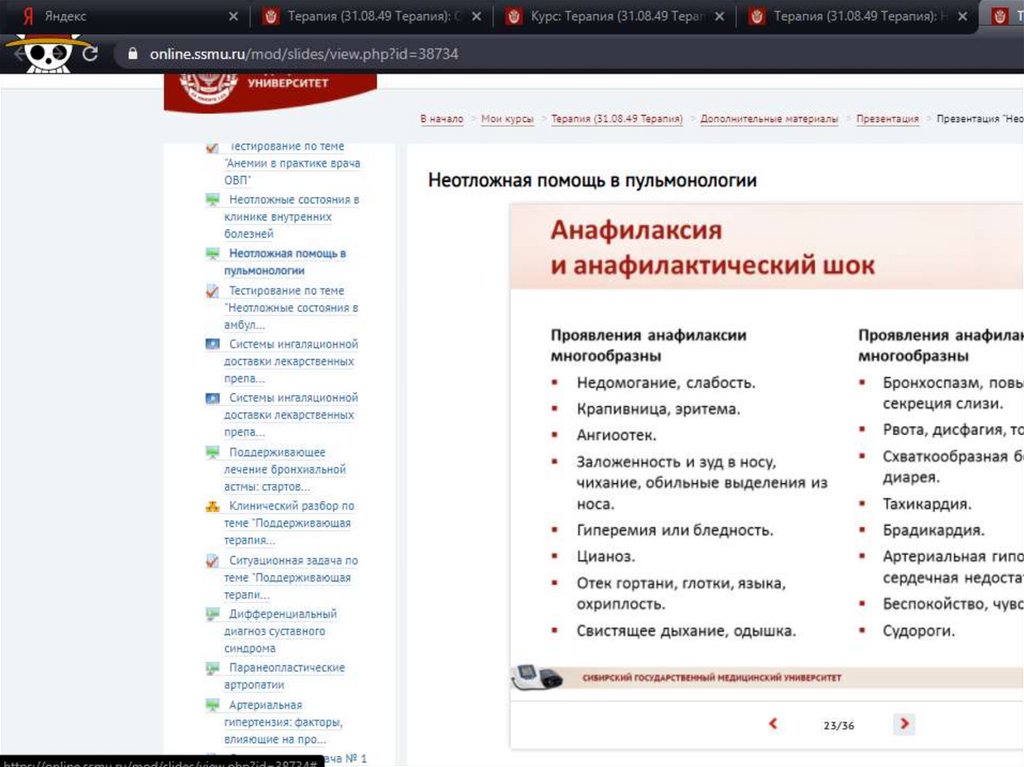Reload the page with the refresh icon

[x=90, y=54]
